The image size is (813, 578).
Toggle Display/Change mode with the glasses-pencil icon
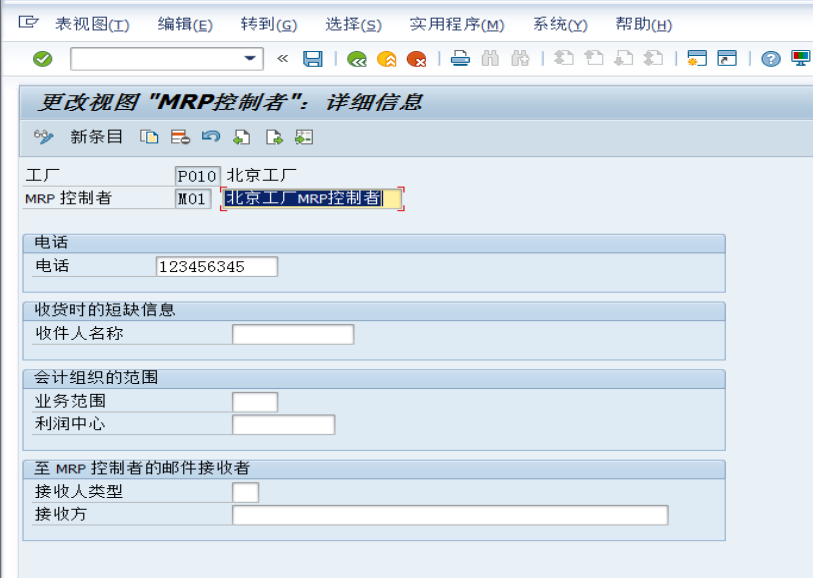pos(43,137)
